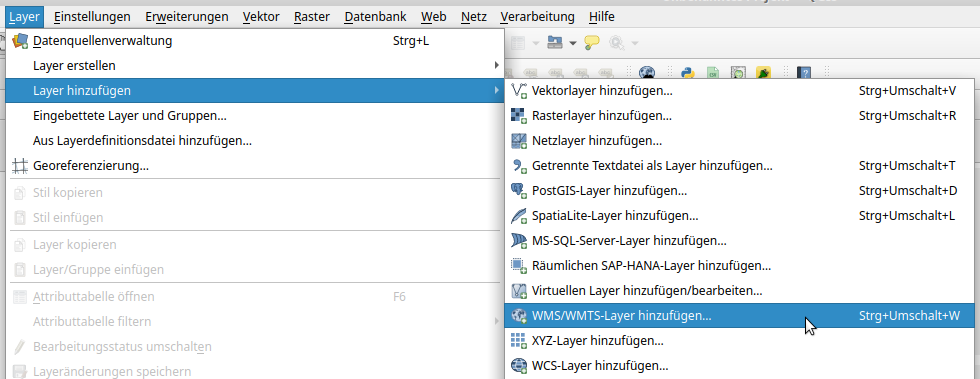Open Eingebettete Layer und Gruppen dialog
The image size is (980, 379).
pyautogui.click(x=254, y=116)
